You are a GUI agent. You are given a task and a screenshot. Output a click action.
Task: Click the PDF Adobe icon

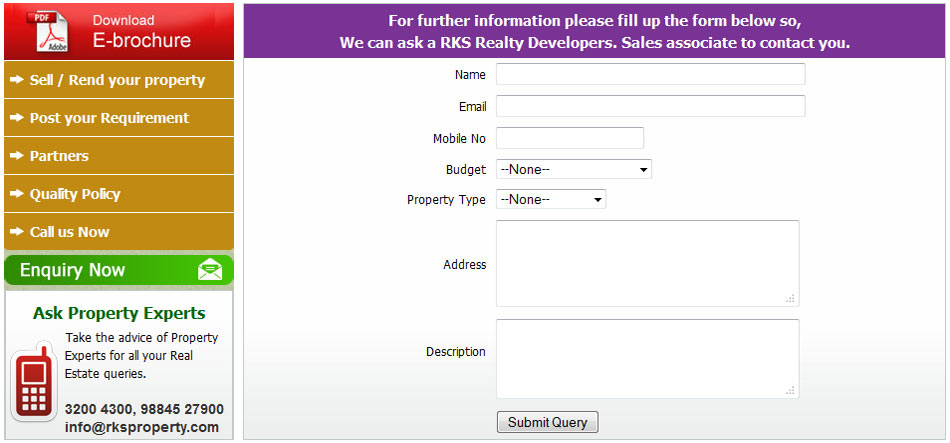tap(48, 30)
